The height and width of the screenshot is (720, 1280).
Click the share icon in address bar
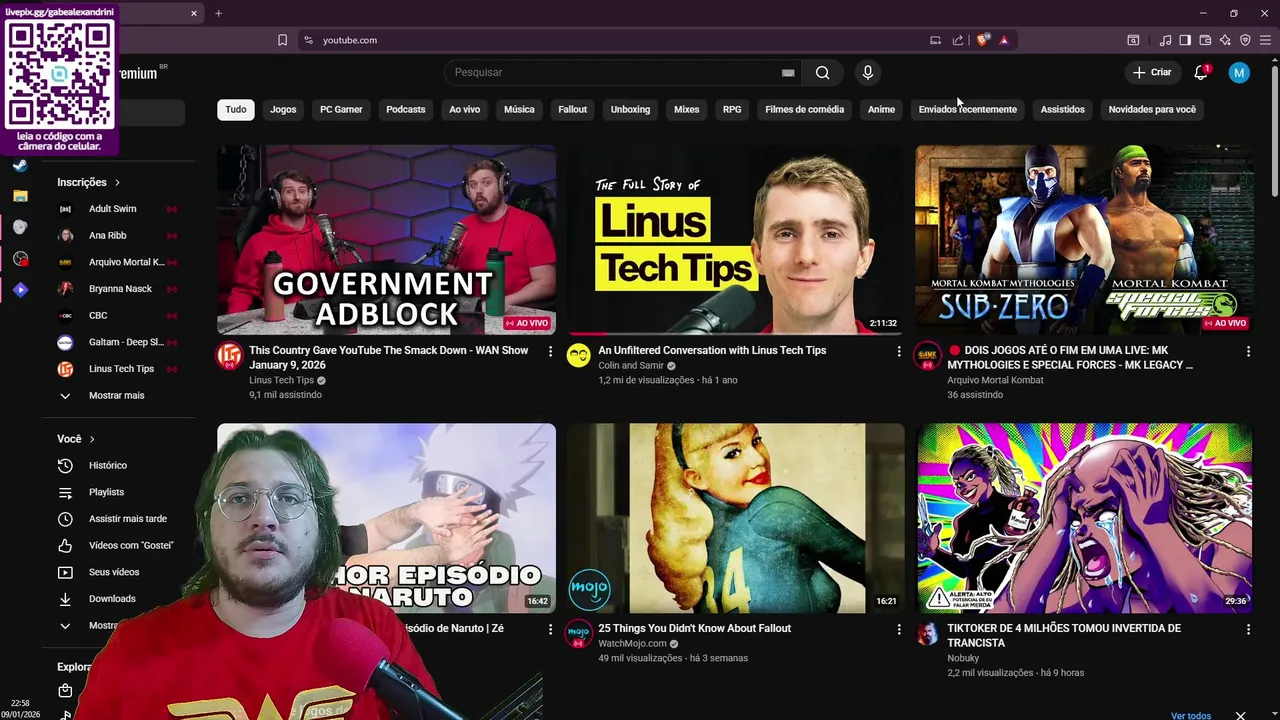pyautogui.click(x=958, y=40)
